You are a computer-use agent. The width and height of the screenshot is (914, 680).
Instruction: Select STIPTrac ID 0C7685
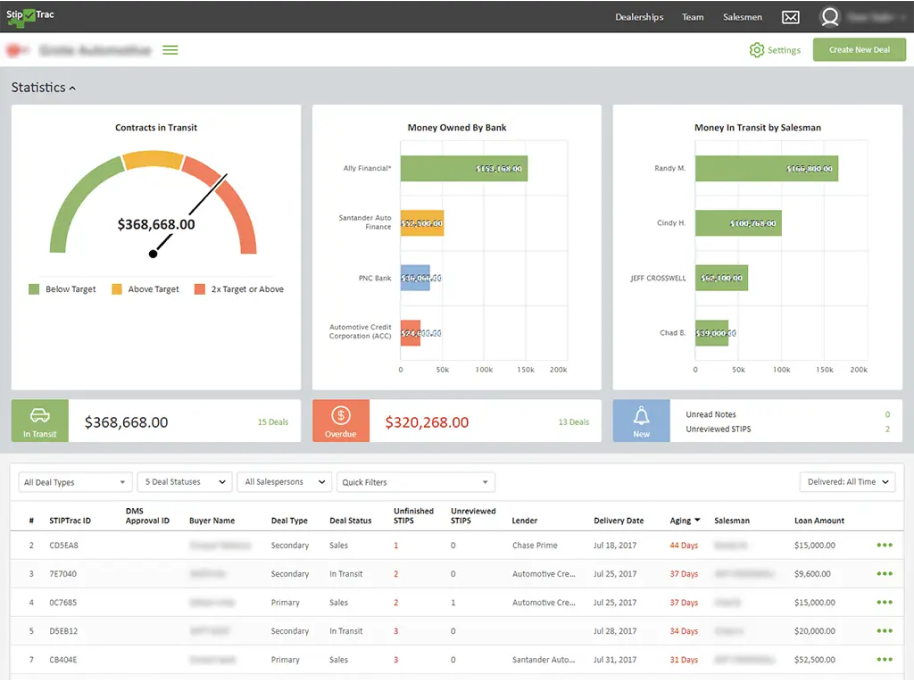tap(63, 603)
